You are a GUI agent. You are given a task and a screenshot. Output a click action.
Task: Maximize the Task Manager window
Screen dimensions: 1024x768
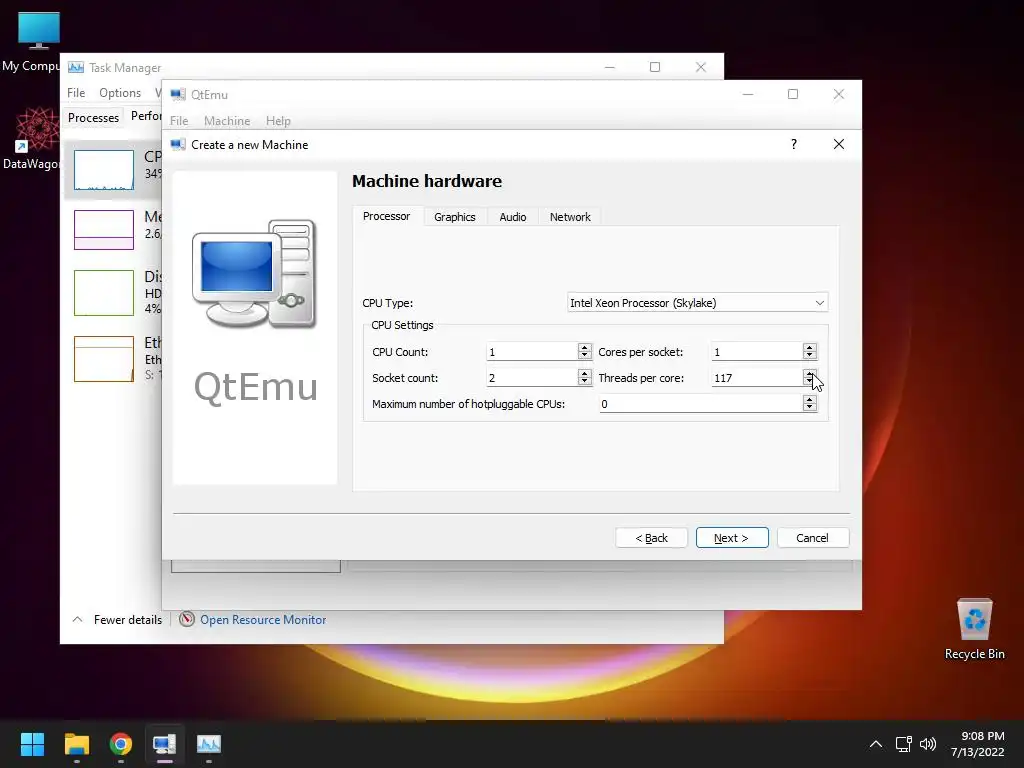655,67
